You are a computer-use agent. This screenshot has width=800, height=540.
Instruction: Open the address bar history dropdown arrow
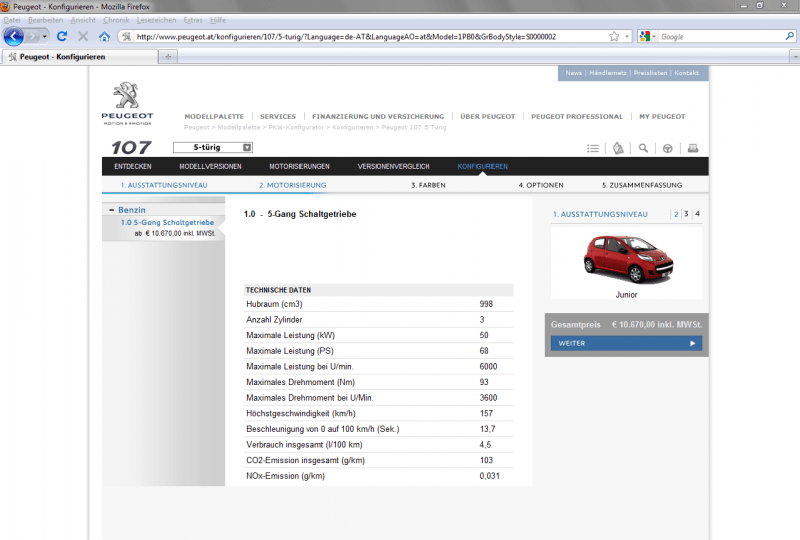click(627, 37)
